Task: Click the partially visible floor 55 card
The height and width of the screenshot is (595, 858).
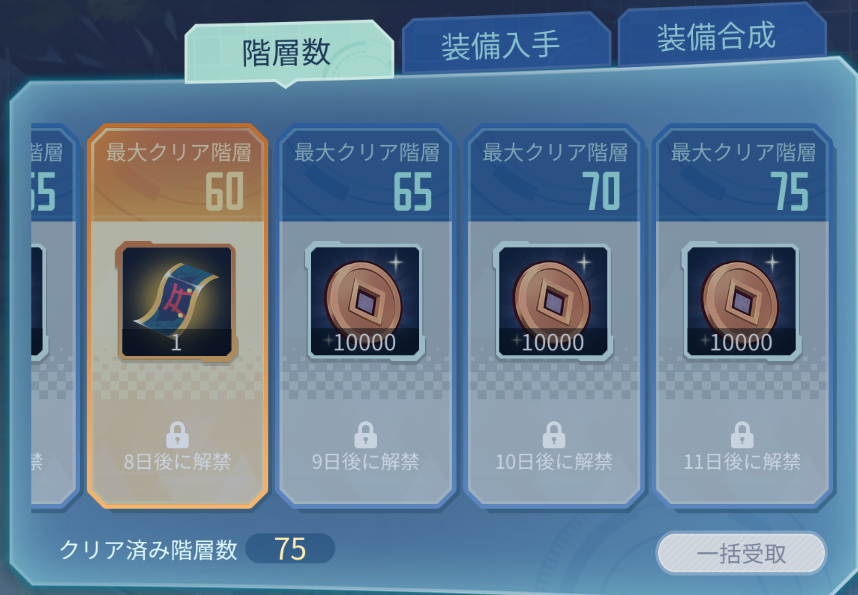Action: click(54, 316)
